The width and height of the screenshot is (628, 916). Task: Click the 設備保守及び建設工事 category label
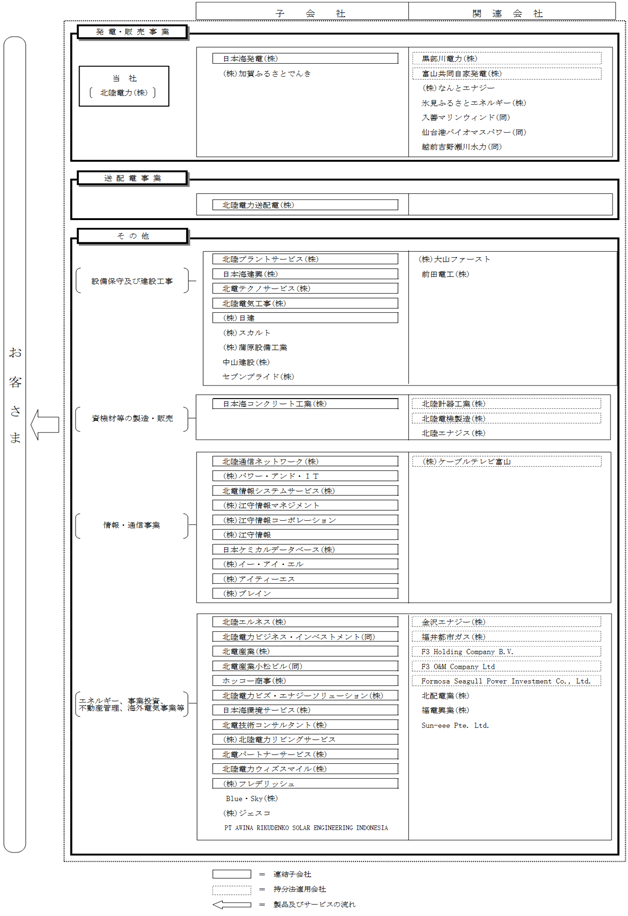tap(132, 281)
